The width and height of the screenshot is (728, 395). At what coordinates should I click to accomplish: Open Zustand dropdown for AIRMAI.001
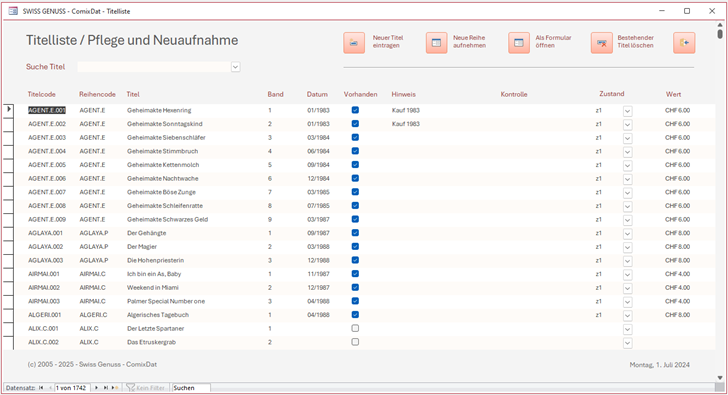point(628,275)
